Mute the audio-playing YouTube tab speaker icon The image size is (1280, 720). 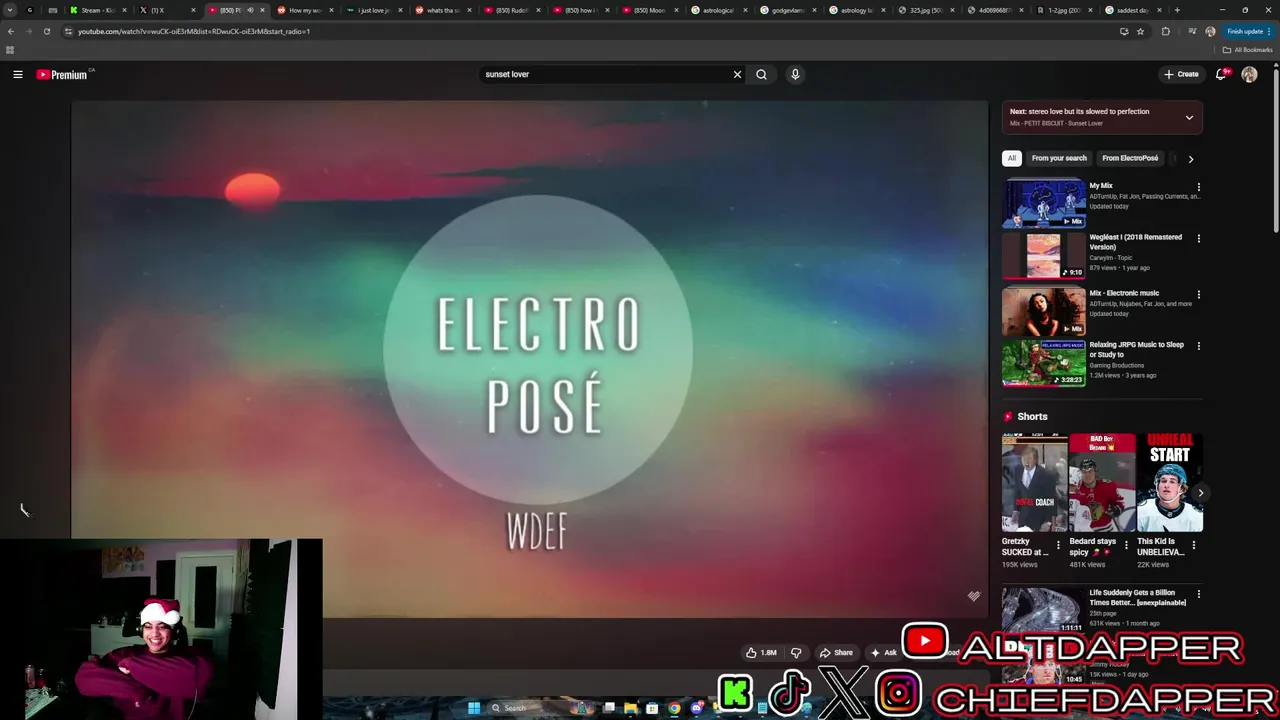pos(250,10)
